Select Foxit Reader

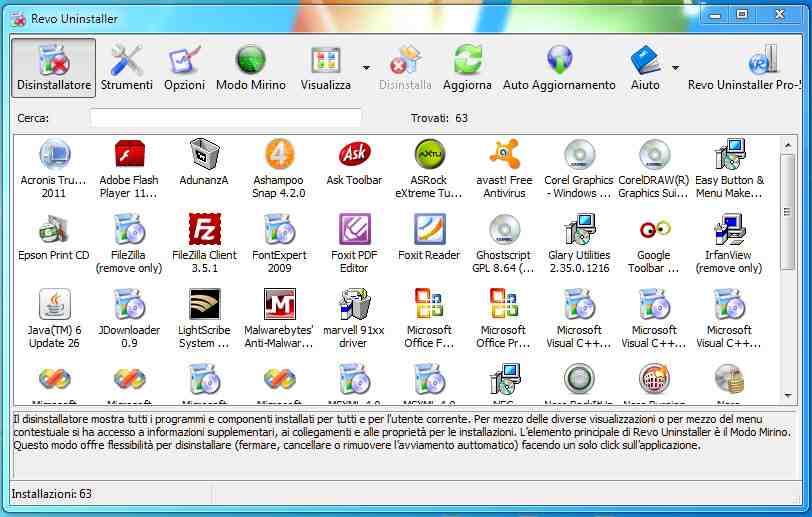429,238
